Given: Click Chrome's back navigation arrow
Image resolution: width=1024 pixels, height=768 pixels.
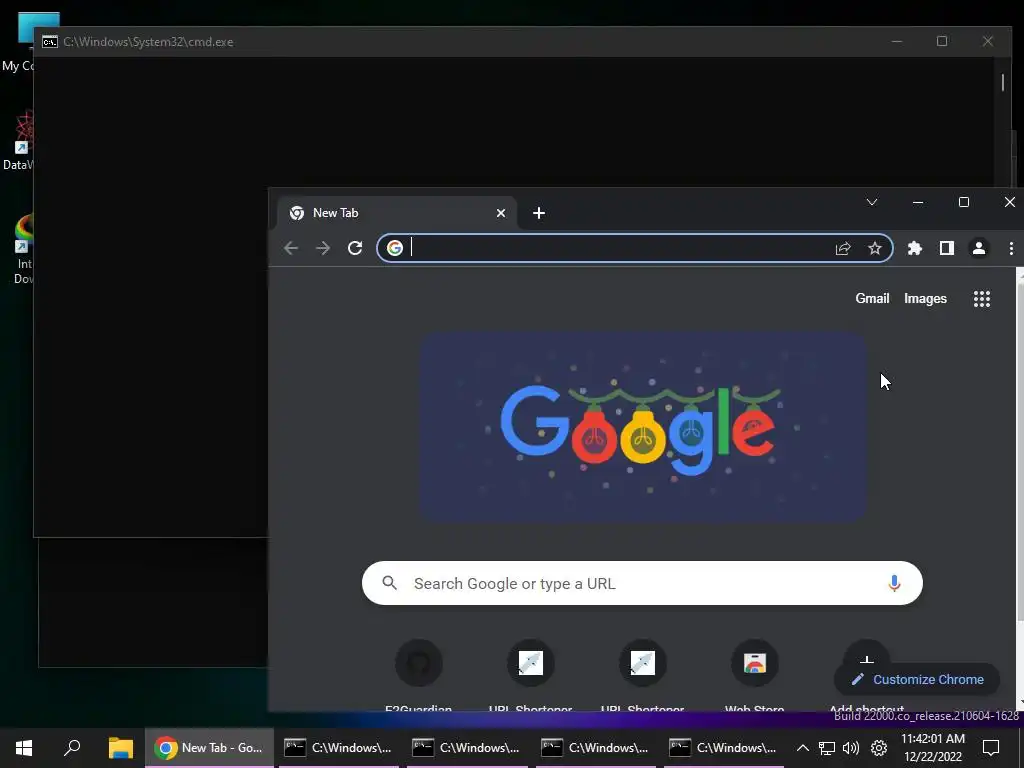Looking at the screenshot, I should coord(291,248).
